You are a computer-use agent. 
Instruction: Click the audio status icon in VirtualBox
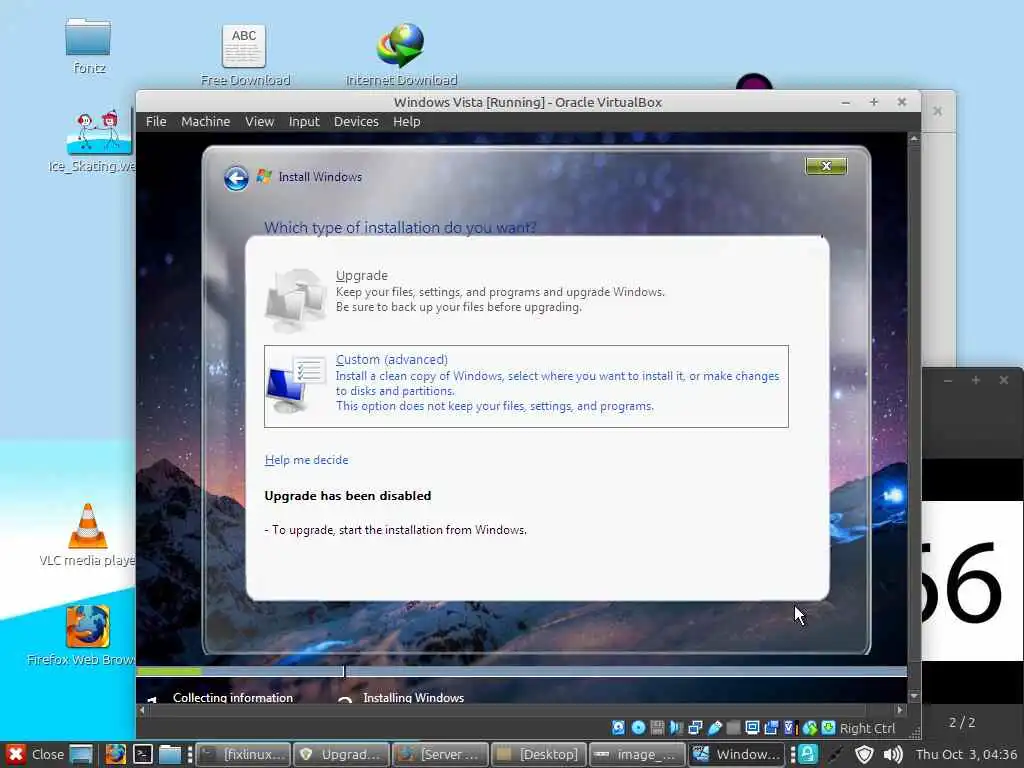pos(676,728)
